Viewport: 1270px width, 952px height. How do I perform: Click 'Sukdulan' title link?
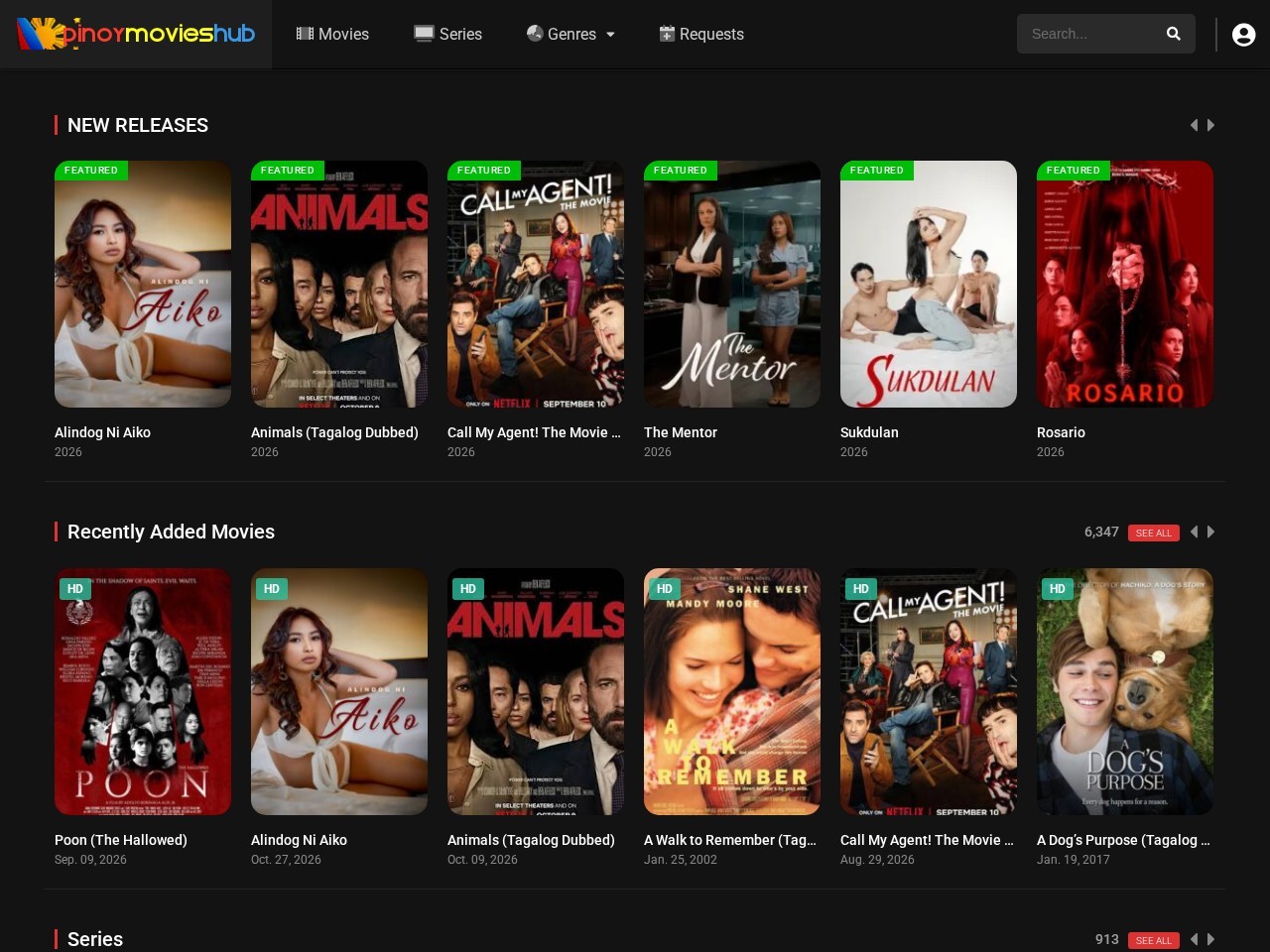869,432
